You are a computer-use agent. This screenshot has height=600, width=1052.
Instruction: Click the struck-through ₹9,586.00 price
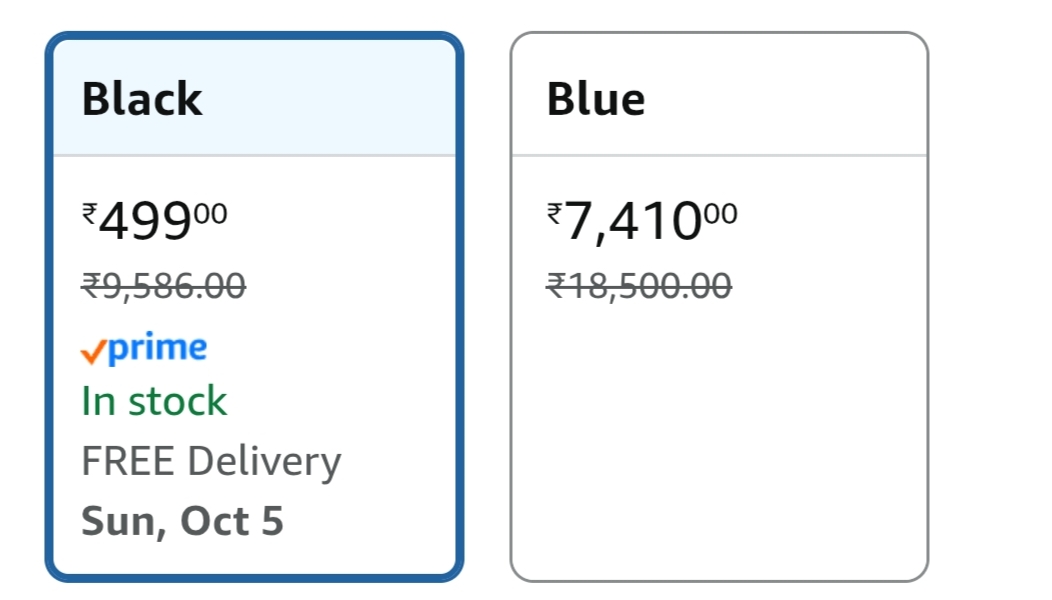pos(163,287)
